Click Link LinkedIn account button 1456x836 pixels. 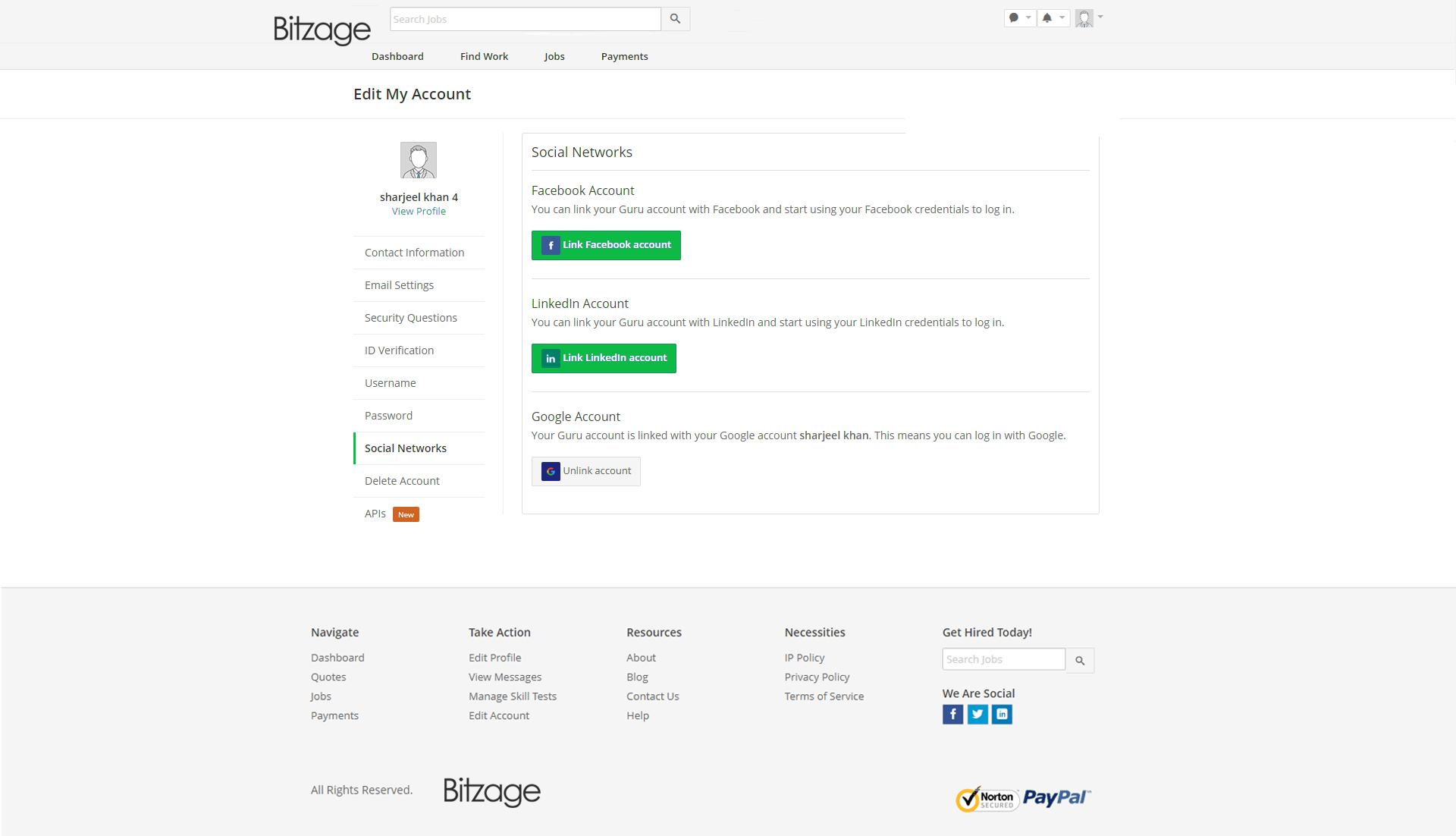(x=604, y=358)
